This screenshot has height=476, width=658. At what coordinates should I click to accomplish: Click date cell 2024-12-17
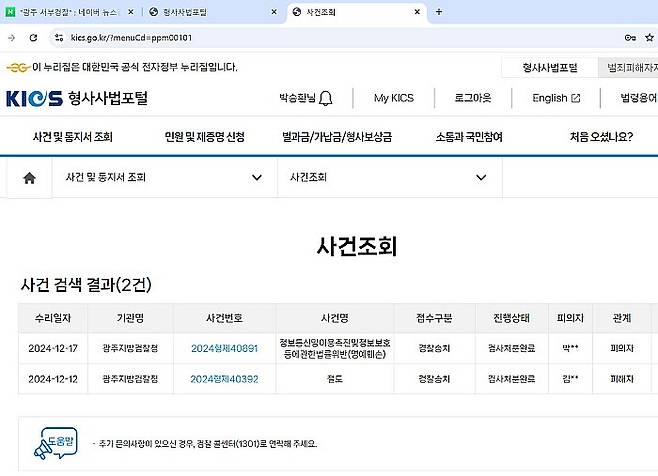(x=53, y=348)
